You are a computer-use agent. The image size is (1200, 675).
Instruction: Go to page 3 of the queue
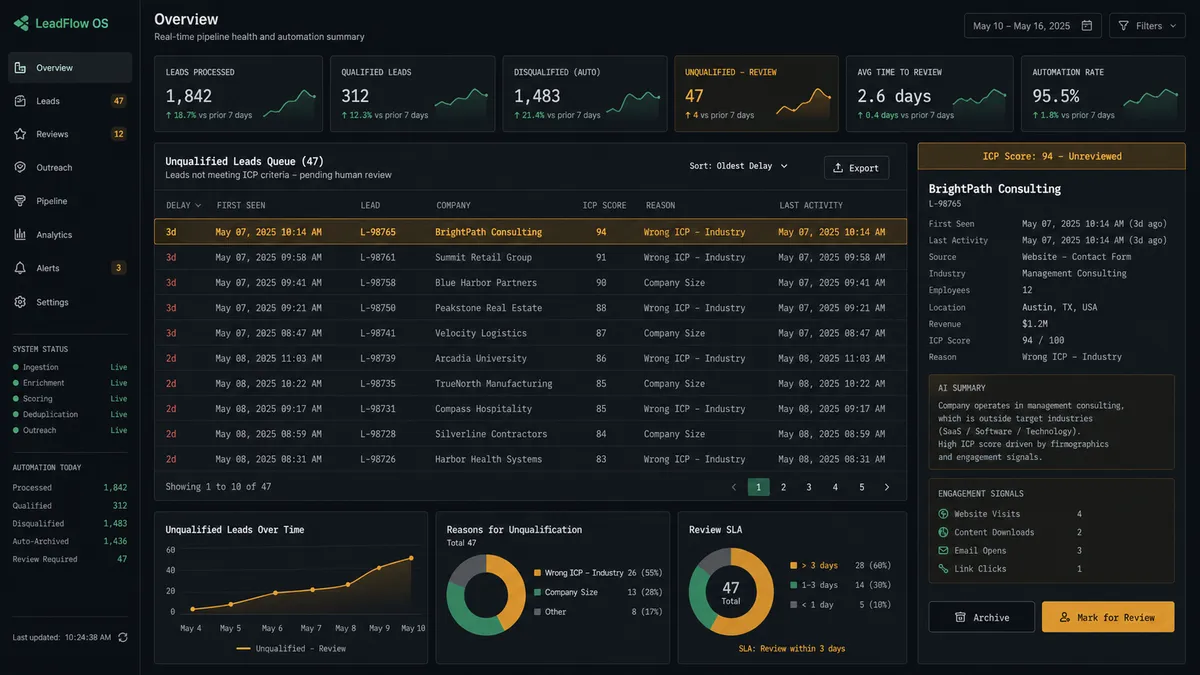click(x=809, y=487)
